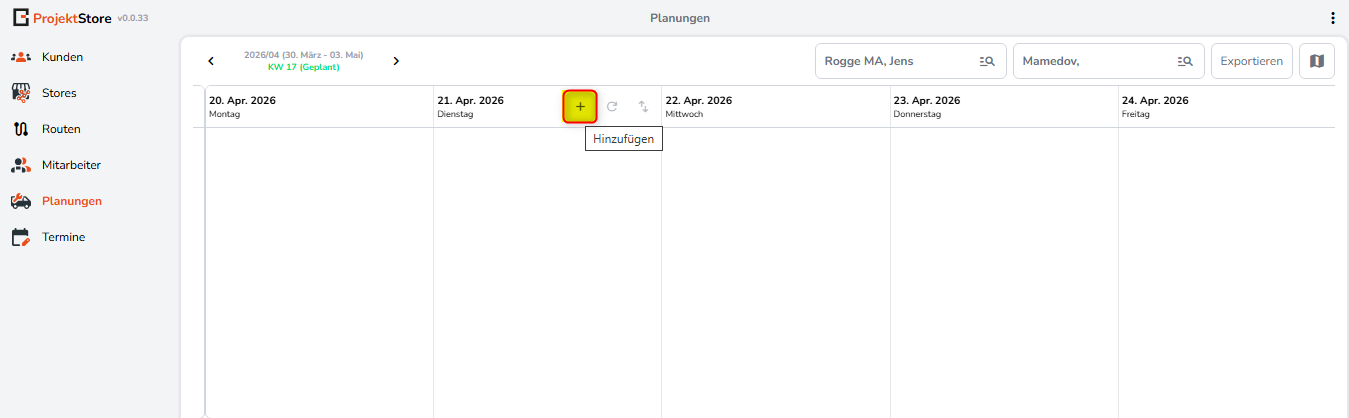
Task: Open the three-dot options menu
Action: [1332, 18]
